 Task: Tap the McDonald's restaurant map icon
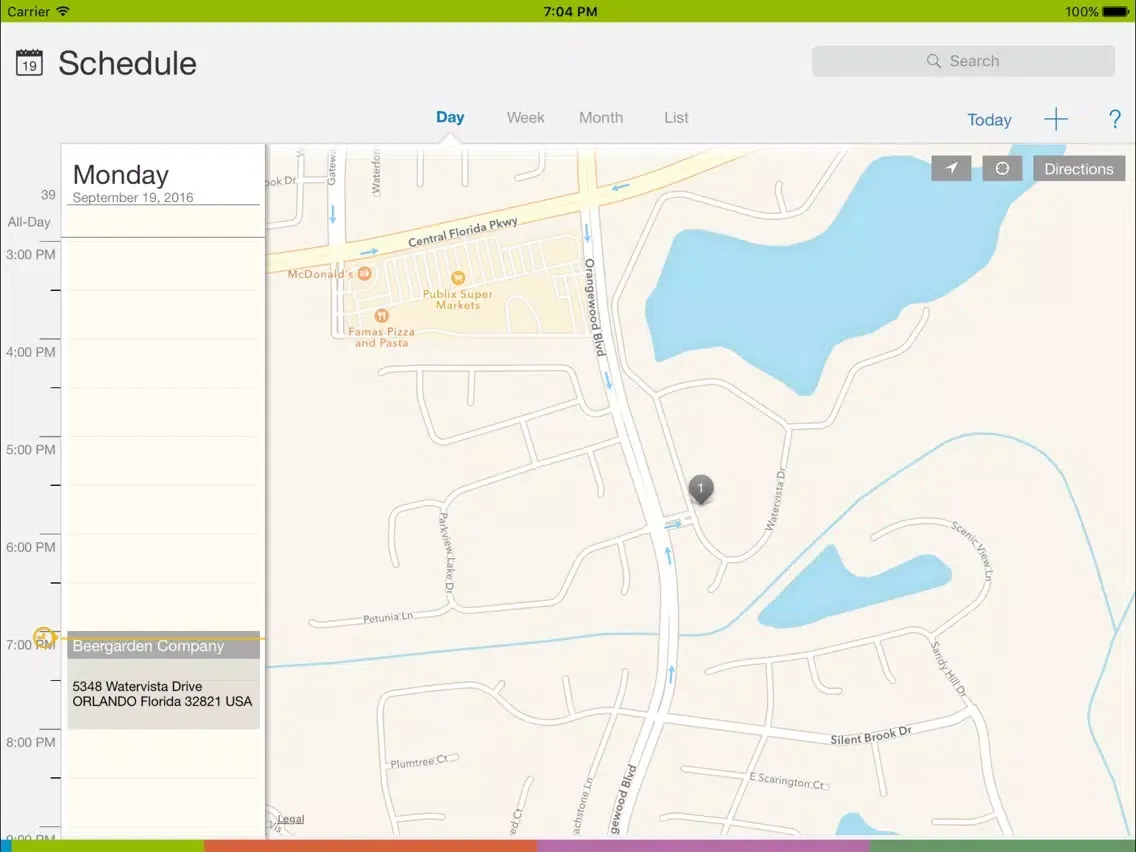(365, 273)
